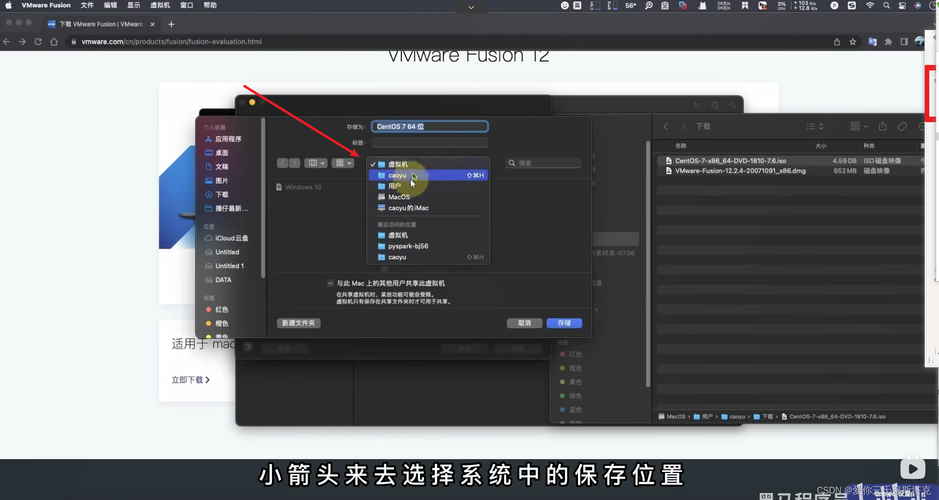
Task: Open Finder grouping options dropdown
Action: point(859,126)
